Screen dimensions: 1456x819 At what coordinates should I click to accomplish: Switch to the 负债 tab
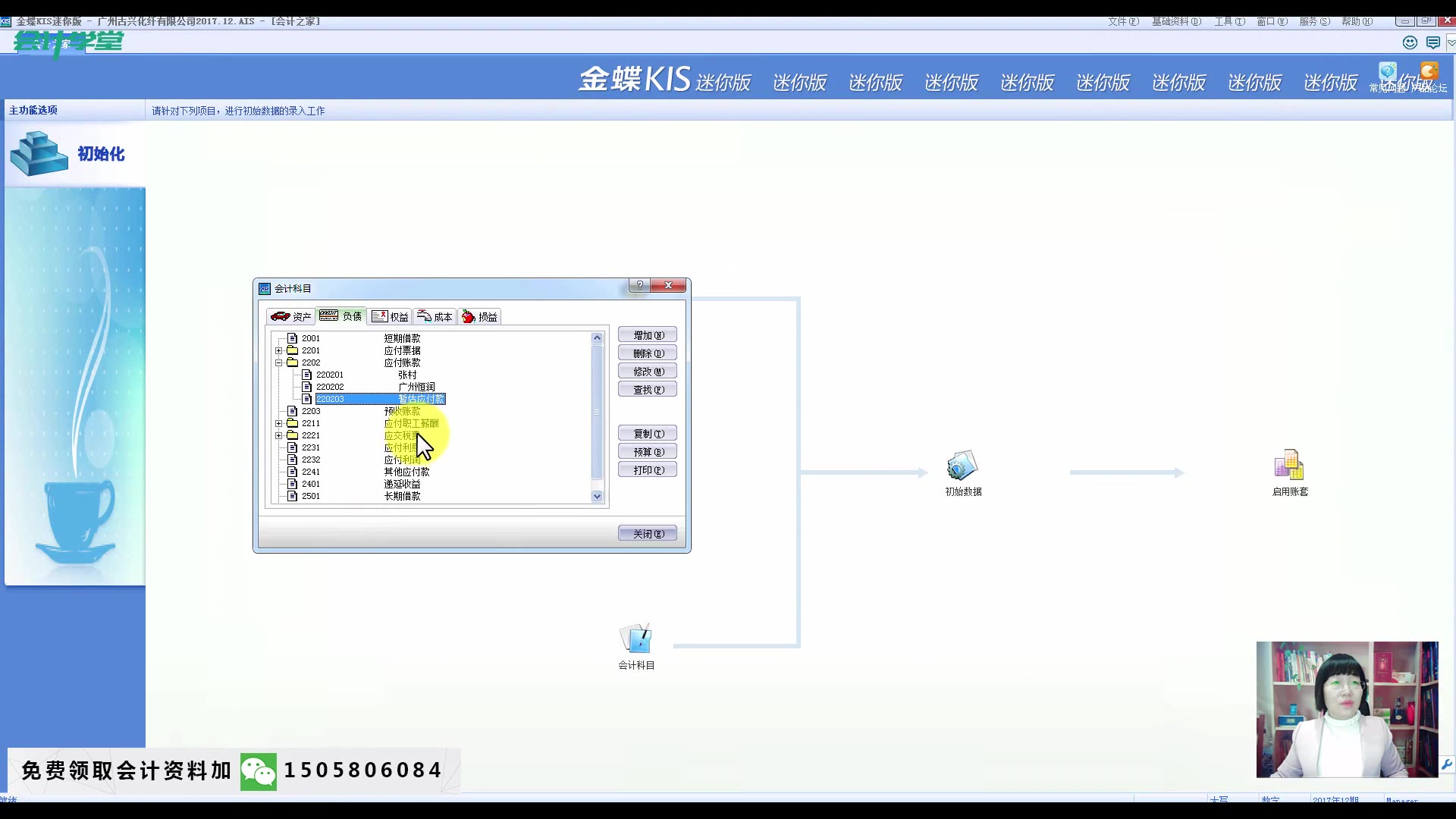pyautogui.click(x=340, y=315)
